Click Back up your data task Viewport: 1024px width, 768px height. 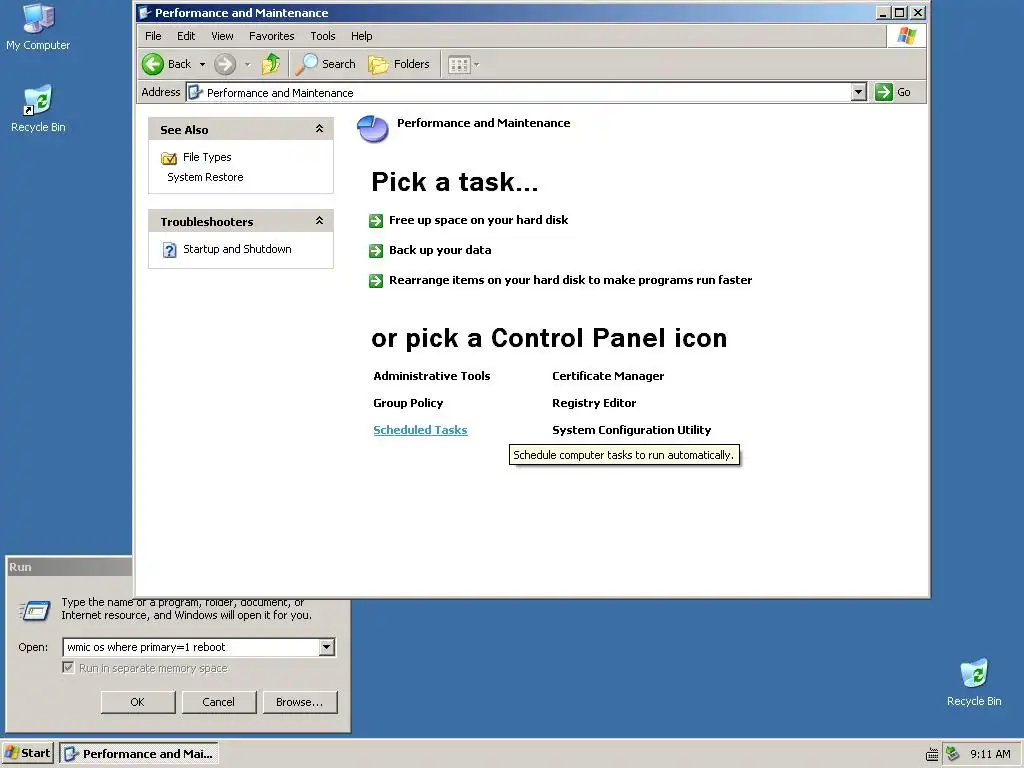click(440, 250)
